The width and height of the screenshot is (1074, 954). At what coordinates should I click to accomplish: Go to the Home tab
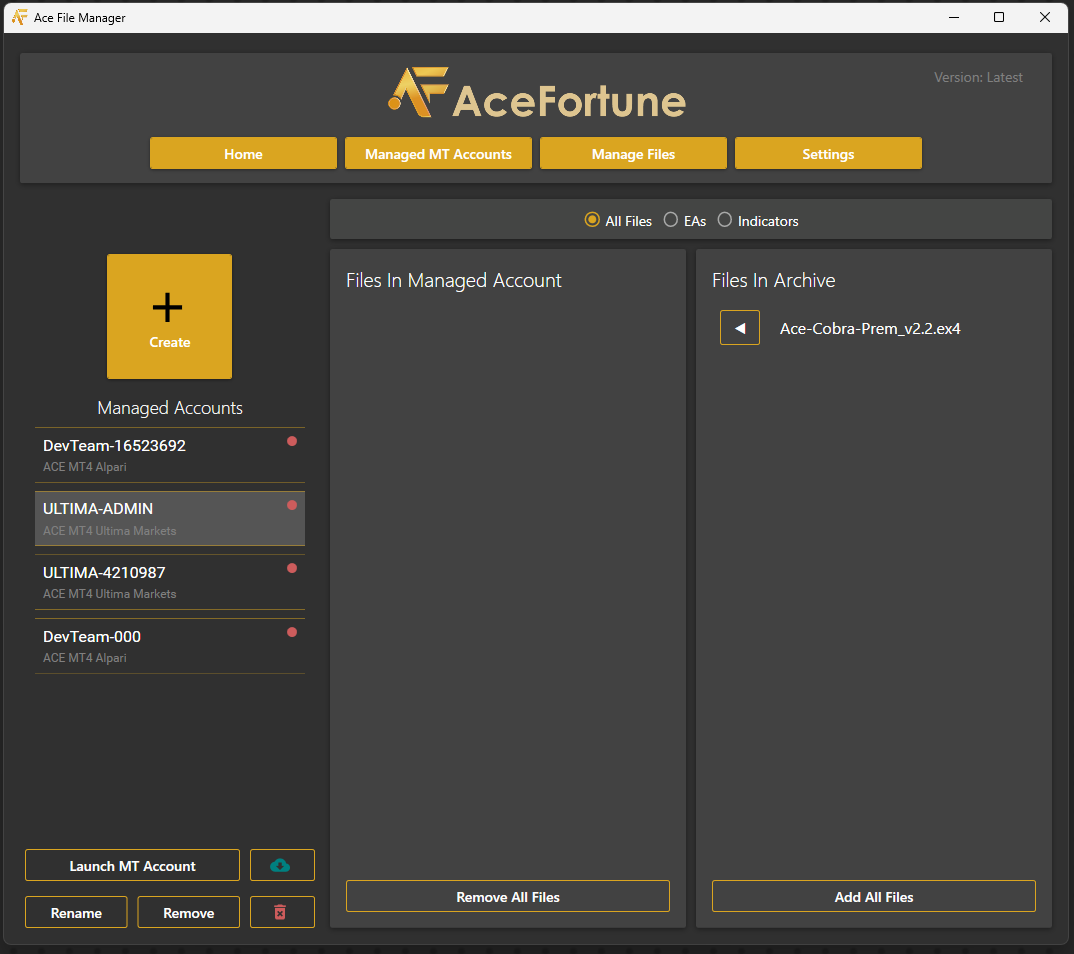(243, 153)
